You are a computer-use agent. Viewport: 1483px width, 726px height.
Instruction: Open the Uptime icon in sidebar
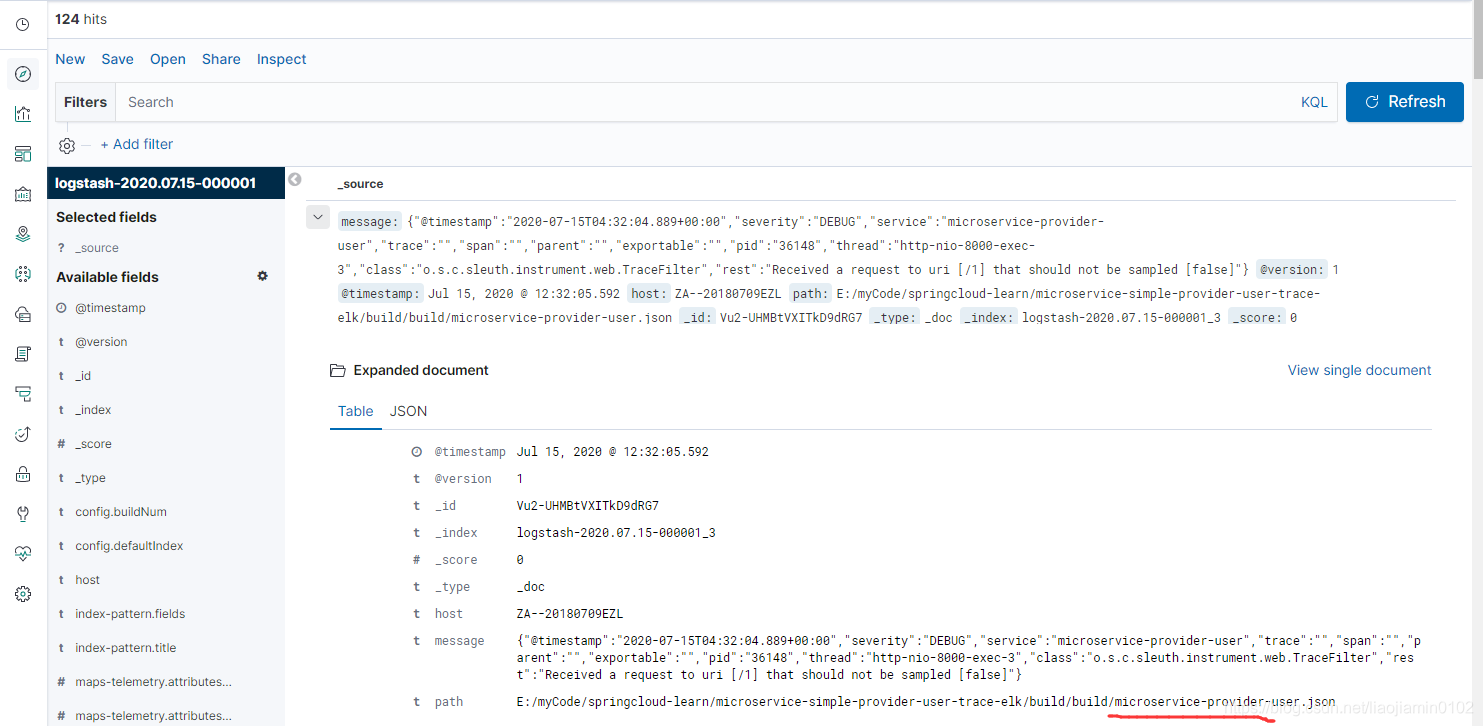[x=23, y=434]
